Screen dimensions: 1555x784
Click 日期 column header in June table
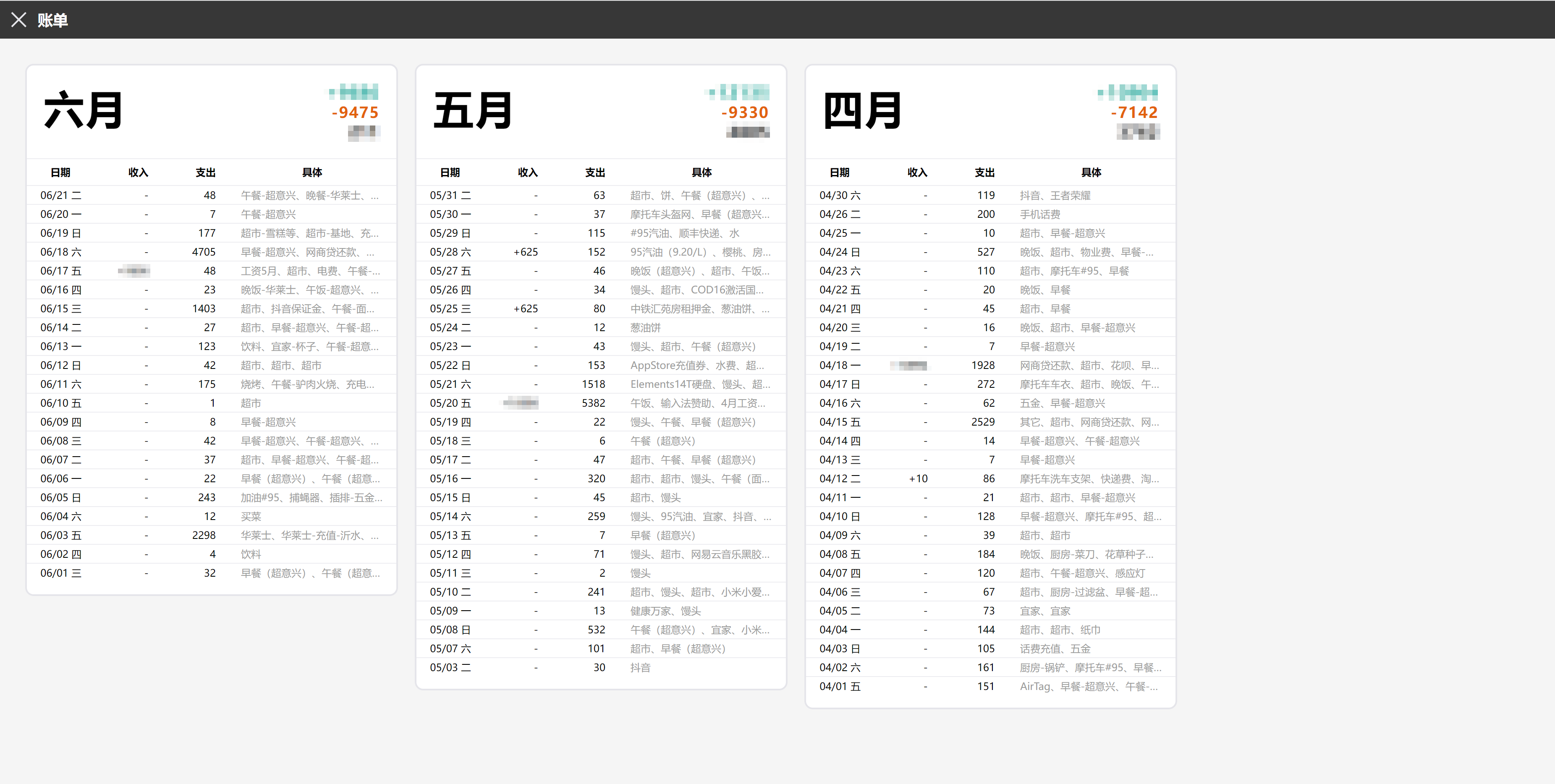pos(60,172)
